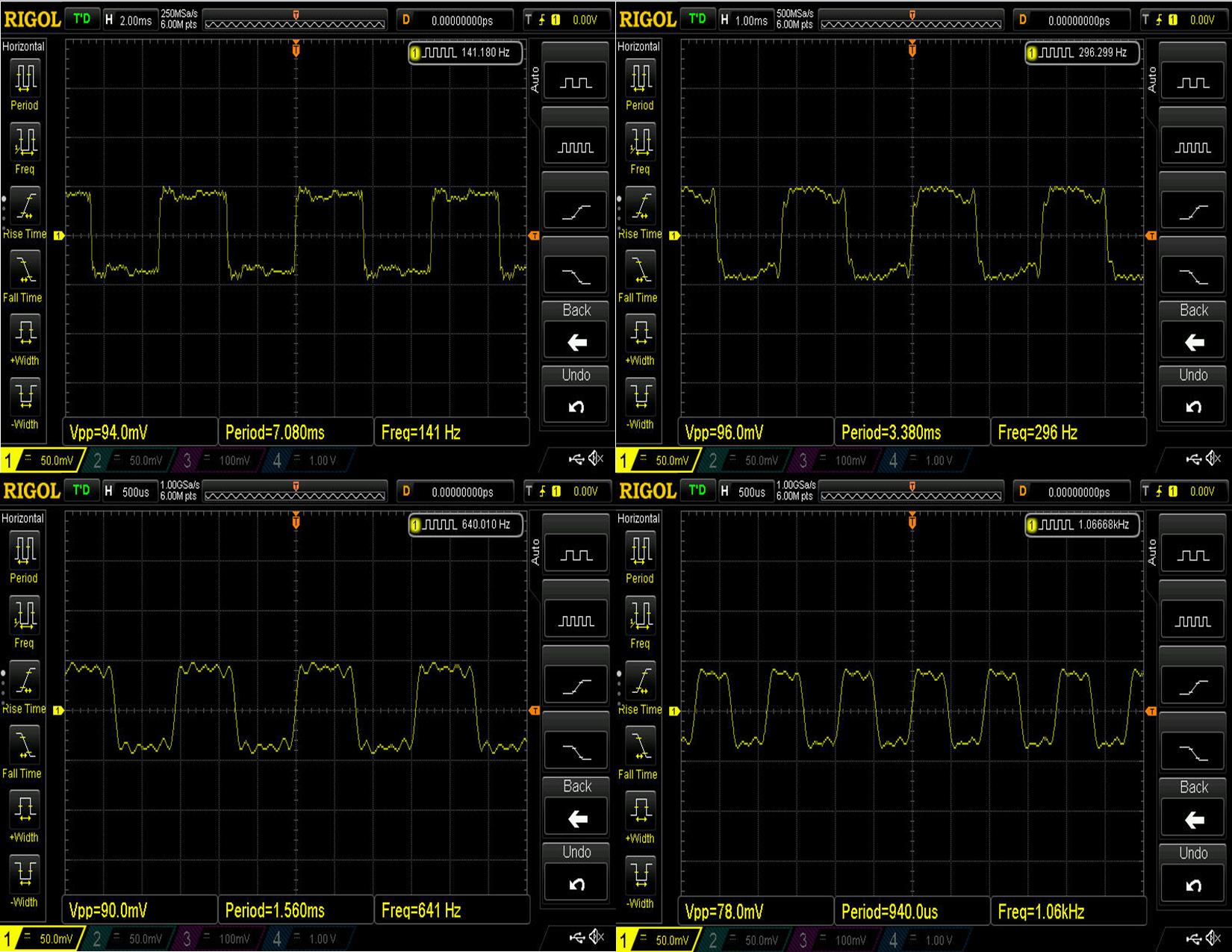Select -Width icon in 641 Hz scope

(25, 873)
